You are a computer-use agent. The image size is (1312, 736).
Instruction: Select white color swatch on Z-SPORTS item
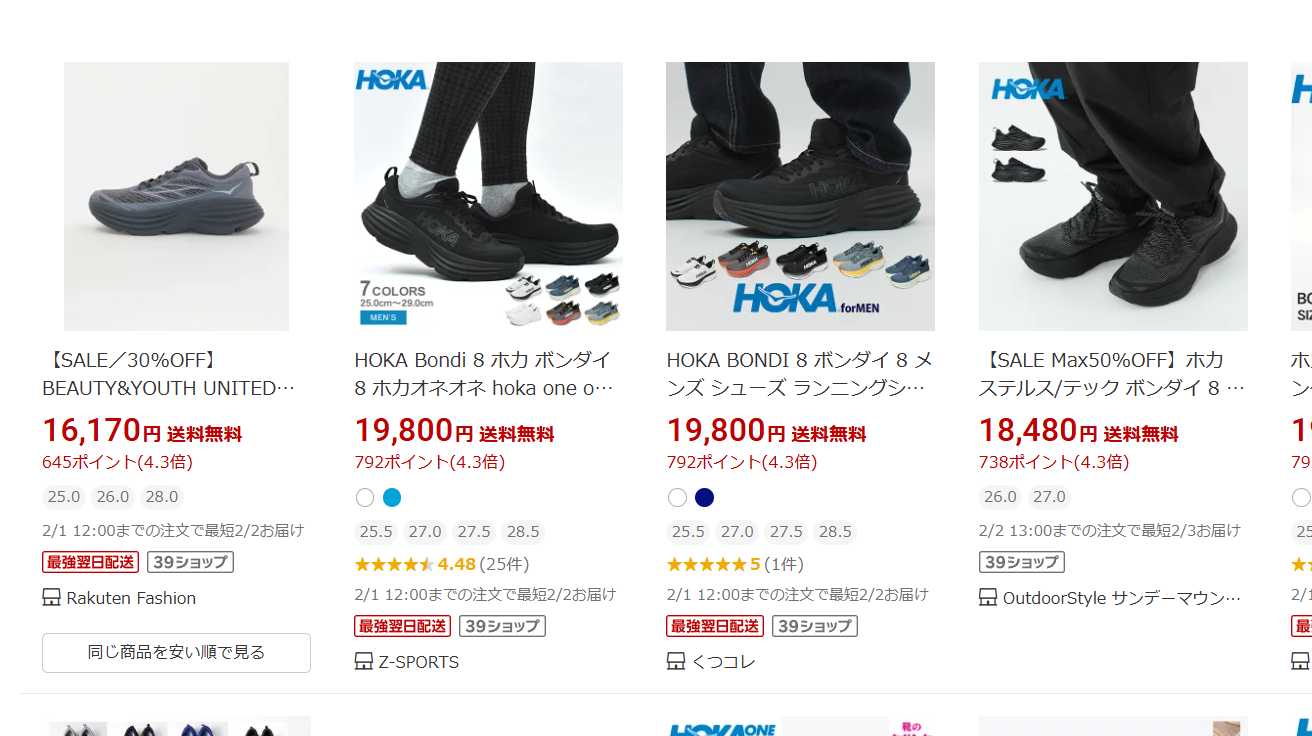[x=364, y=497]
